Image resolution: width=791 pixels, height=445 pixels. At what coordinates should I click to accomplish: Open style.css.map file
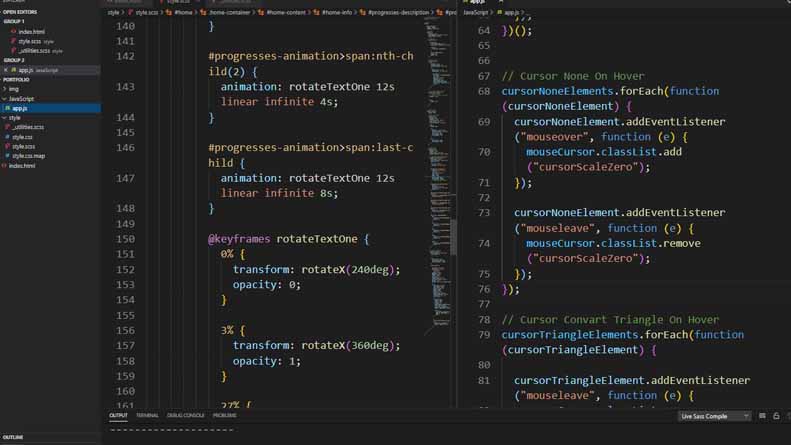[x=28, y=156]
